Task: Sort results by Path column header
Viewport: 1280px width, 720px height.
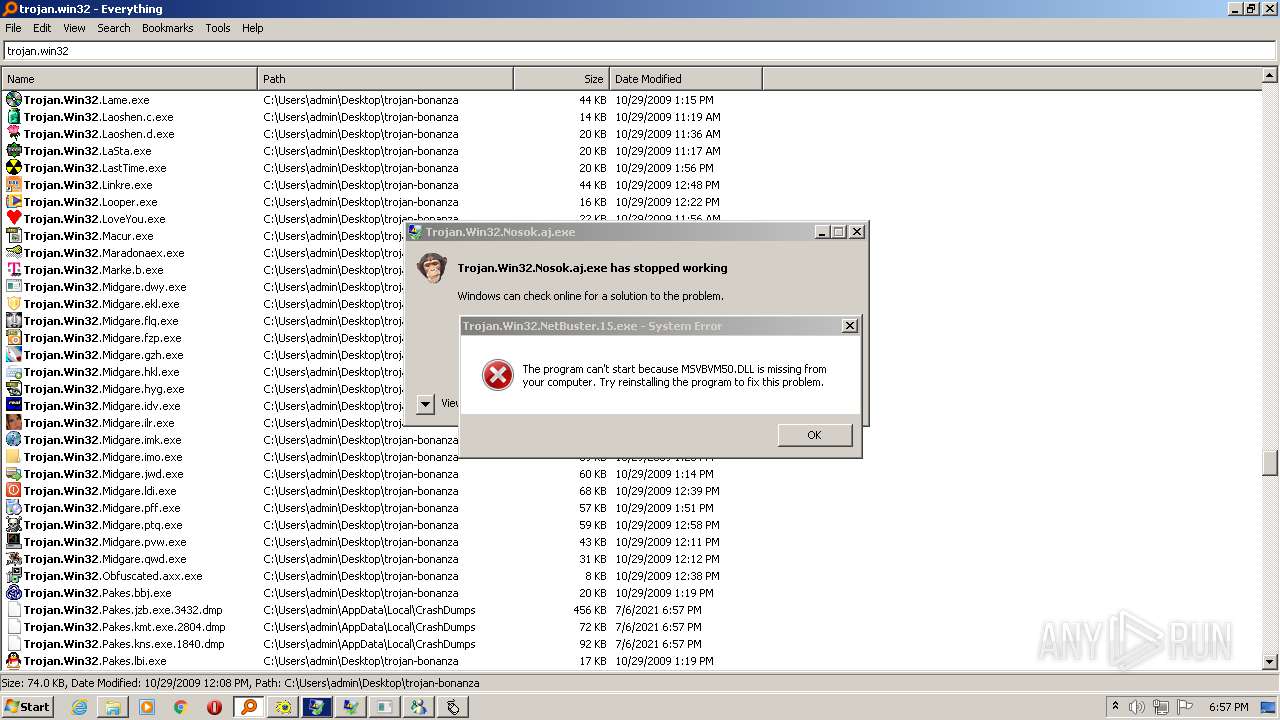Action: click(x=386, y=79)
